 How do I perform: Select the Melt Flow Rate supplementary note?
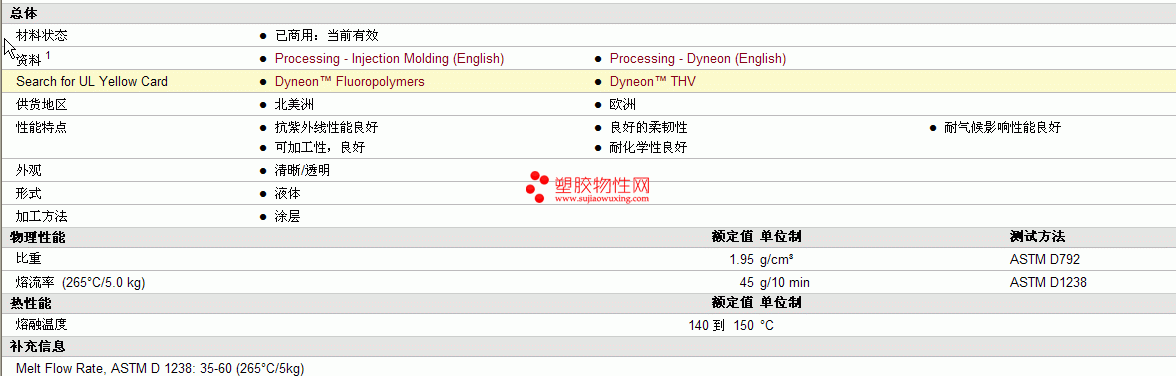tap(160, 368)
